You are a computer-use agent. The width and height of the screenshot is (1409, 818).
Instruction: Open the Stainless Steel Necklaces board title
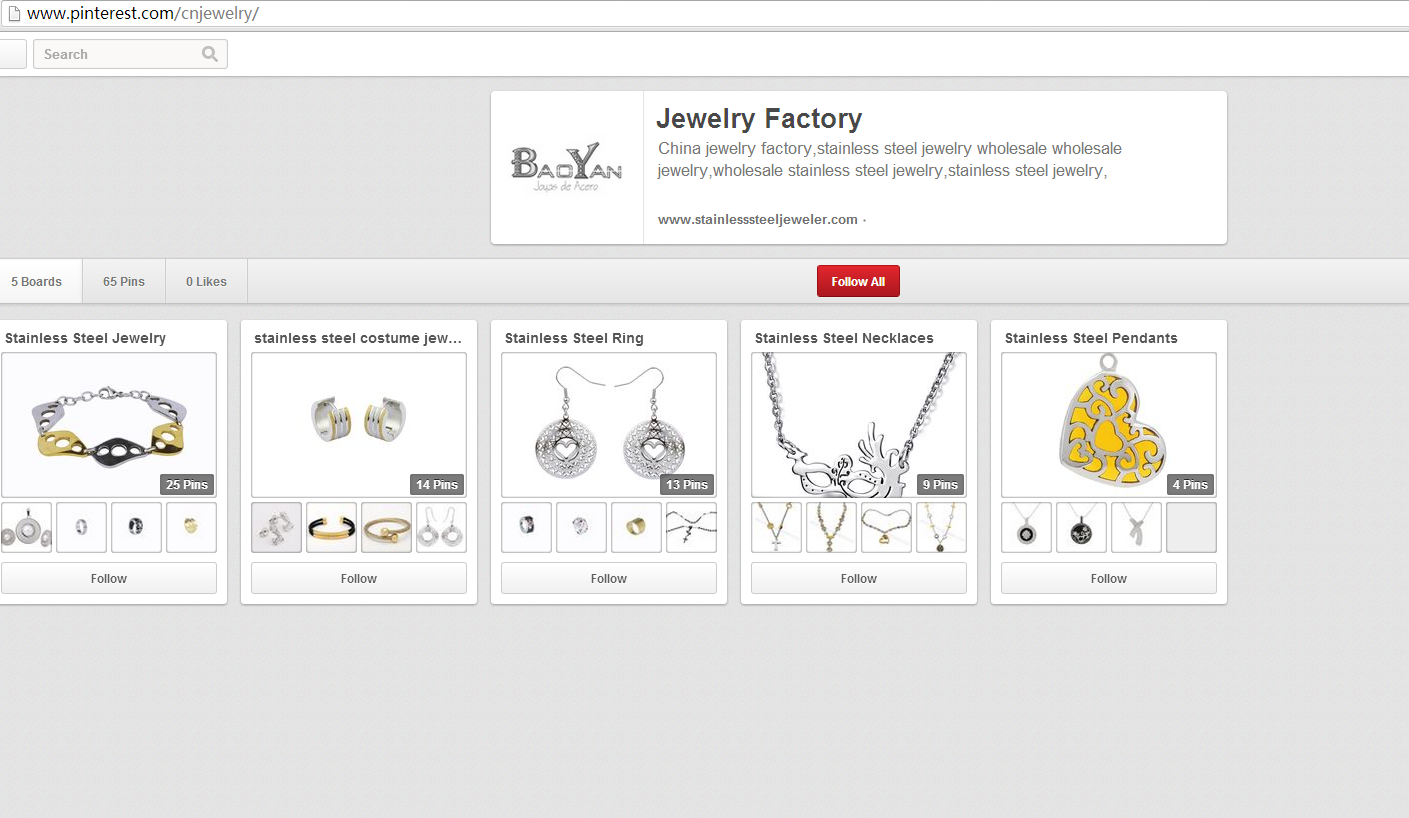(844, 338)
